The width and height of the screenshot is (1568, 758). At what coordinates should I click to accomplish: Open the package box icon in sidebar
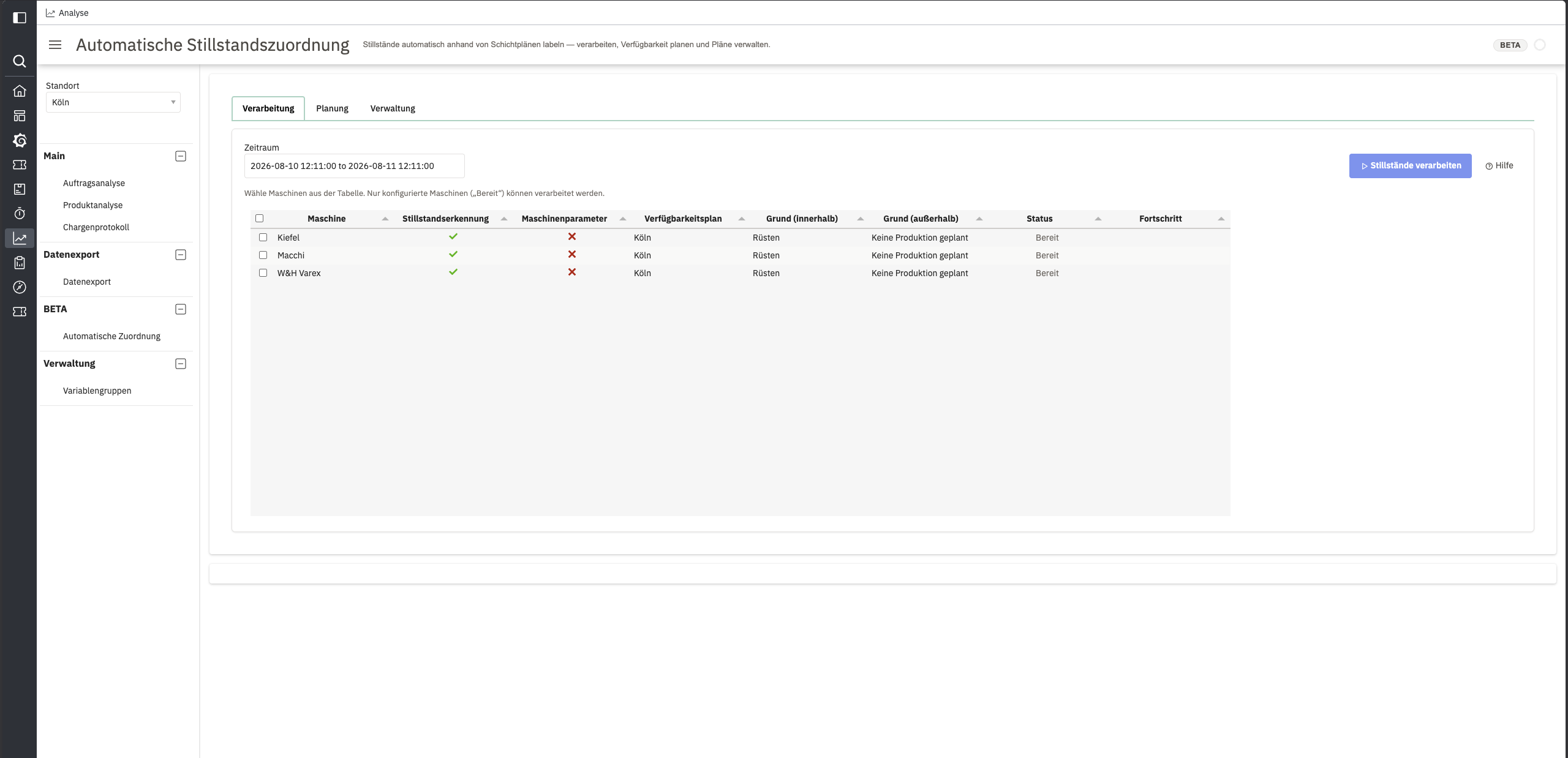pos(20,189)
